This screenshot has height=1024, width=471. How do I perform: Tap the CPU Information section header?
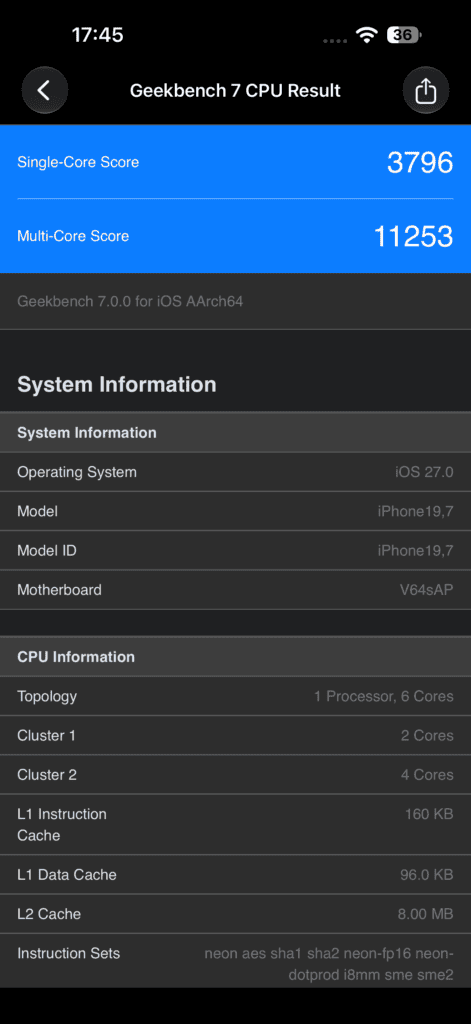point(235,656)
